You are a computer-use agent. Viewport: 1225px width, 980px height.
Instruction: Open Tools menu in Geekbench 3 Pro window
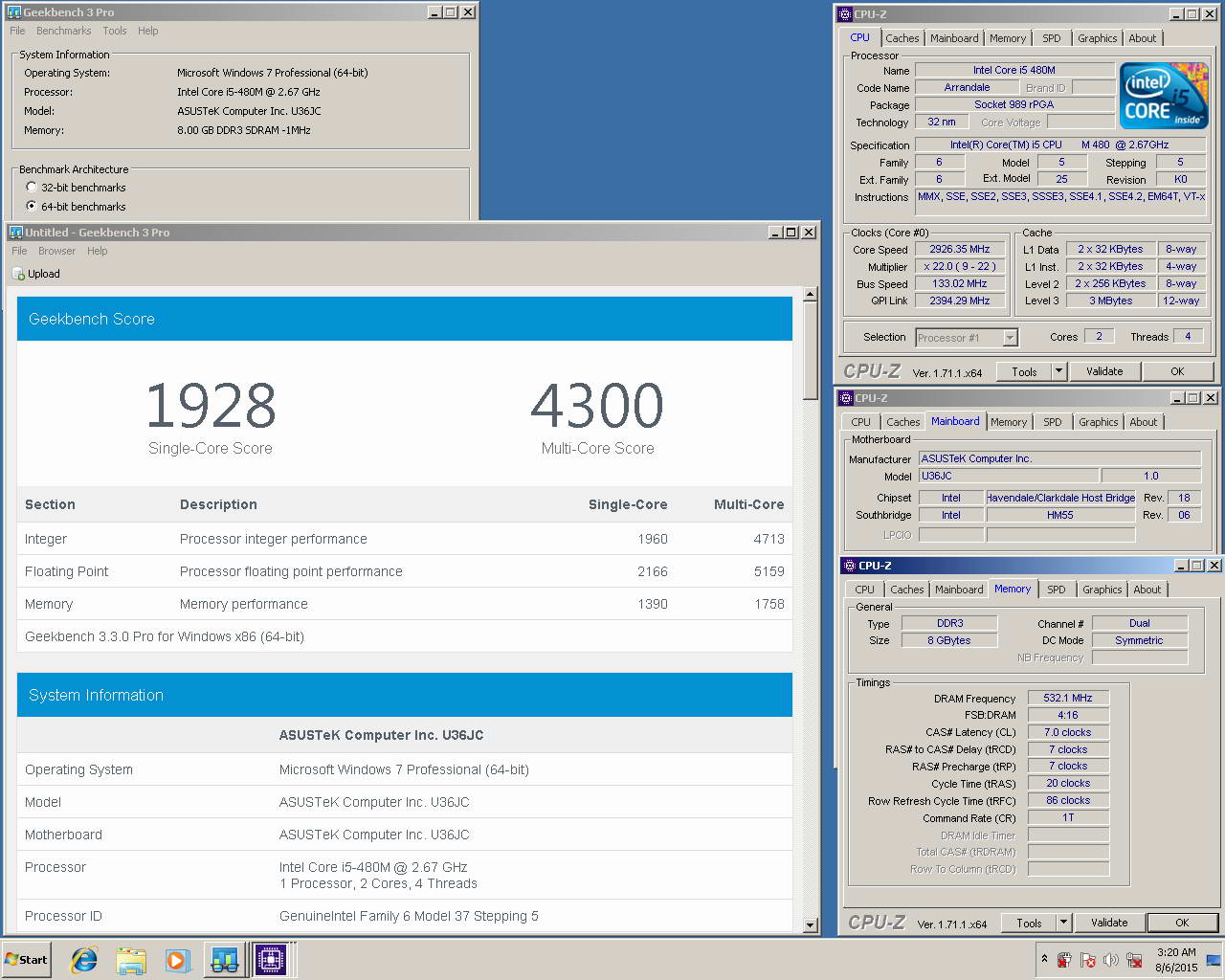115,31
